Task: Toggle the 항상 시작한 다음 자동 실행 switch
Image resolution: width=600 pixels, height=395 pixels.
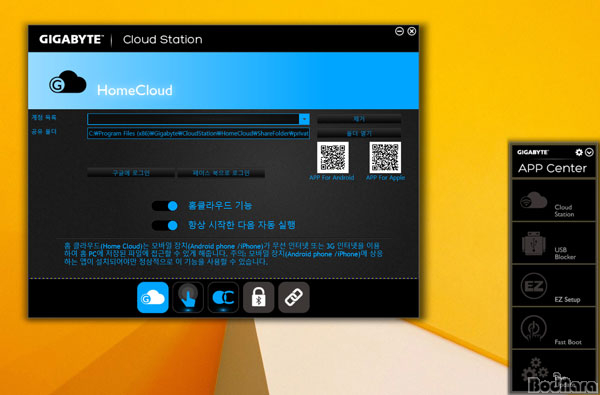Action: click(165, 225)
